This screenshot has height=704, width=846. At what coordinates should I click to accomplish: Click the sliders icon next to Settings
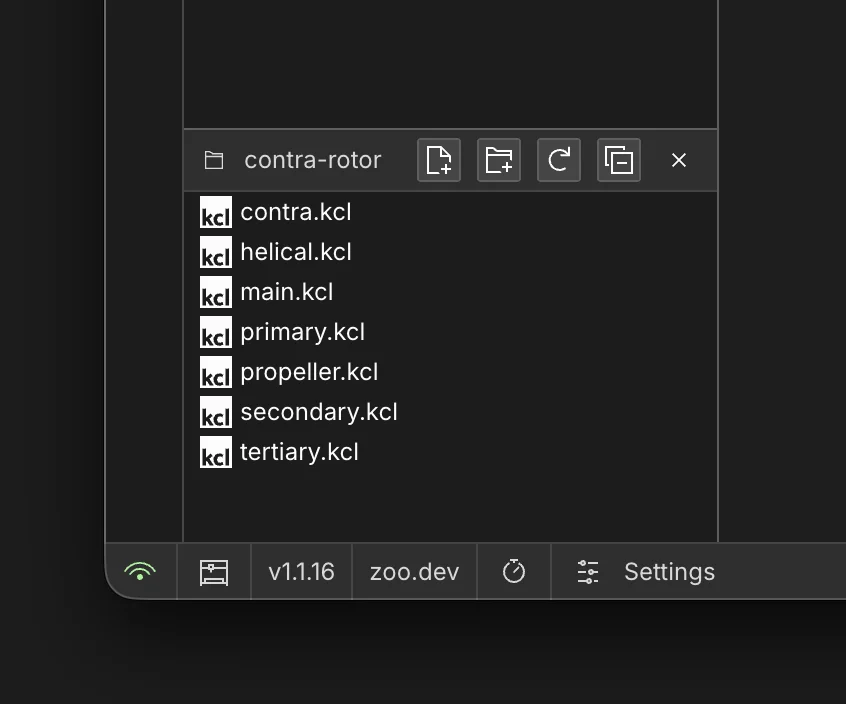587,571
